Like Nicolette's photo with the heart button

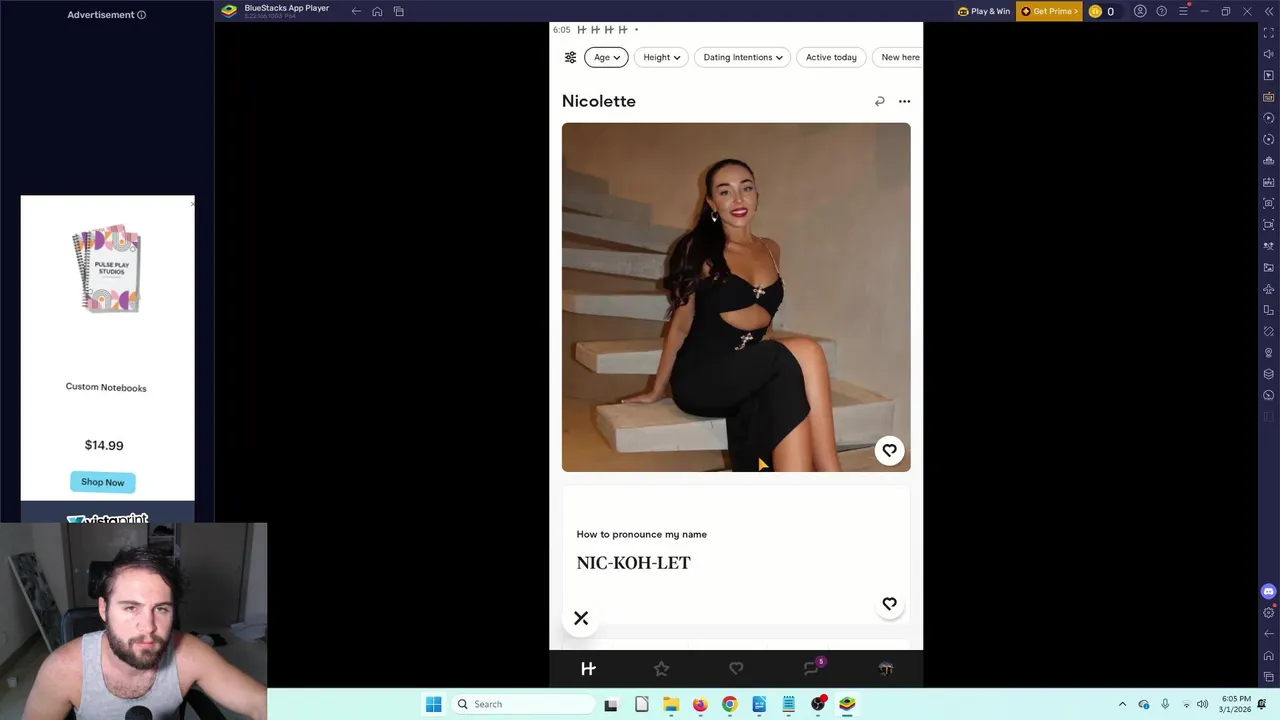pyautogui.click(x=889, y=451)
